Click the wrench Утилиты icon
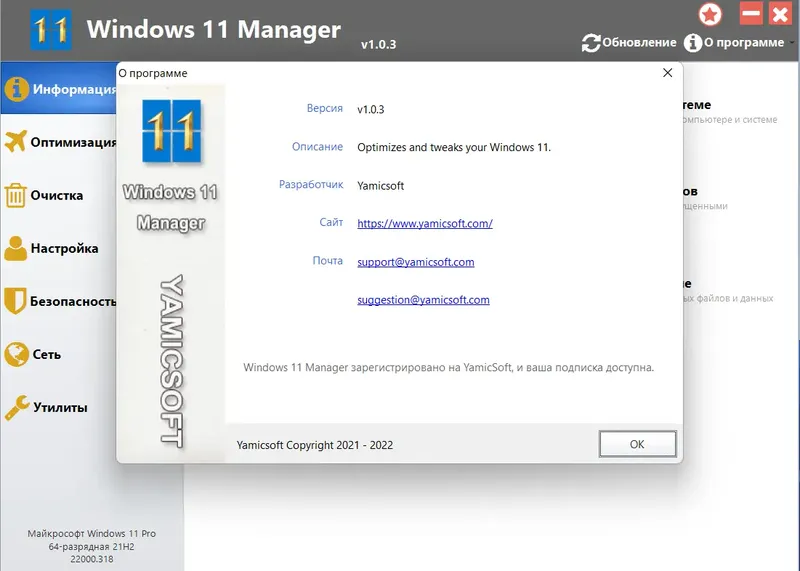 [x=17, y=407]
